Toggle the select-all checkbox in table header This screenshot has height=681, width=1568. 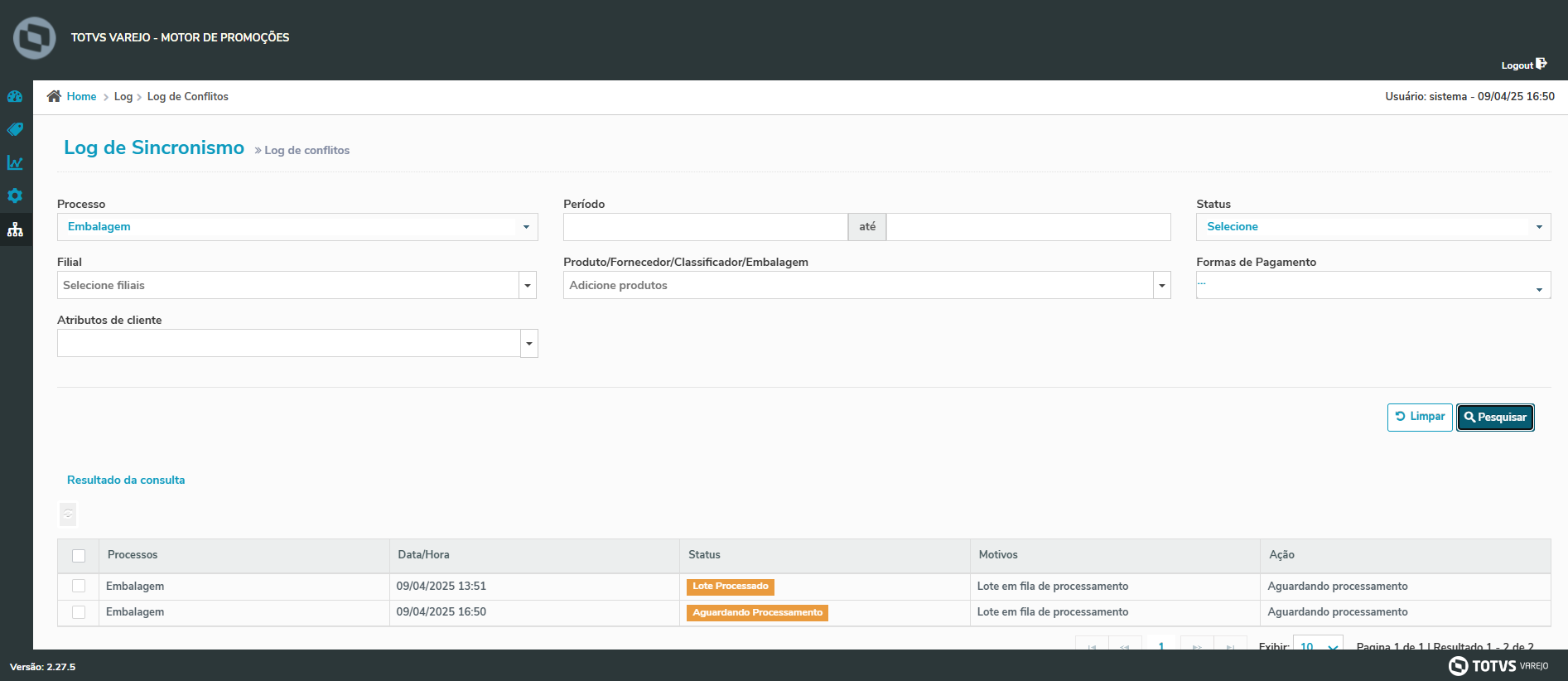pyautogui.click(x=79, y=556)
